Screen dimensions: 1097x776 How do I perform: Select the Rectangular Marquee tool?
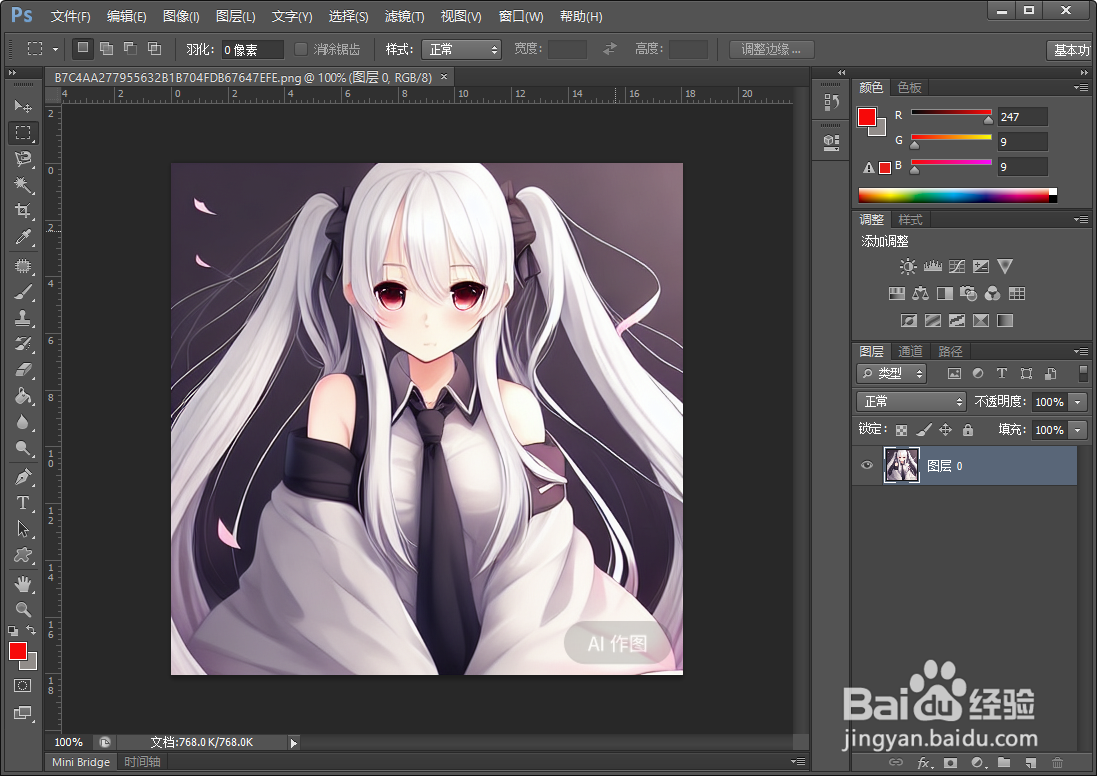pos(23,132)
